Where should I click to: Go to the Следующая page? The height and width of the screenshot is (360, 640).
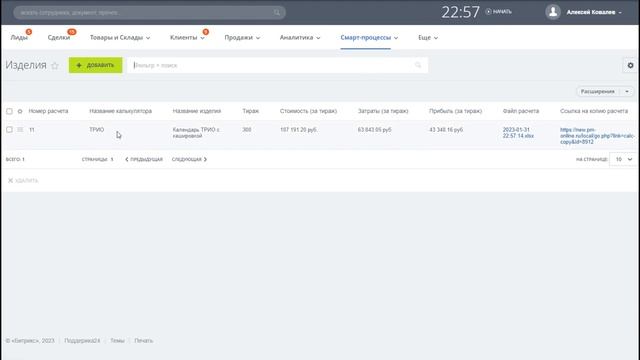point(189,159)
